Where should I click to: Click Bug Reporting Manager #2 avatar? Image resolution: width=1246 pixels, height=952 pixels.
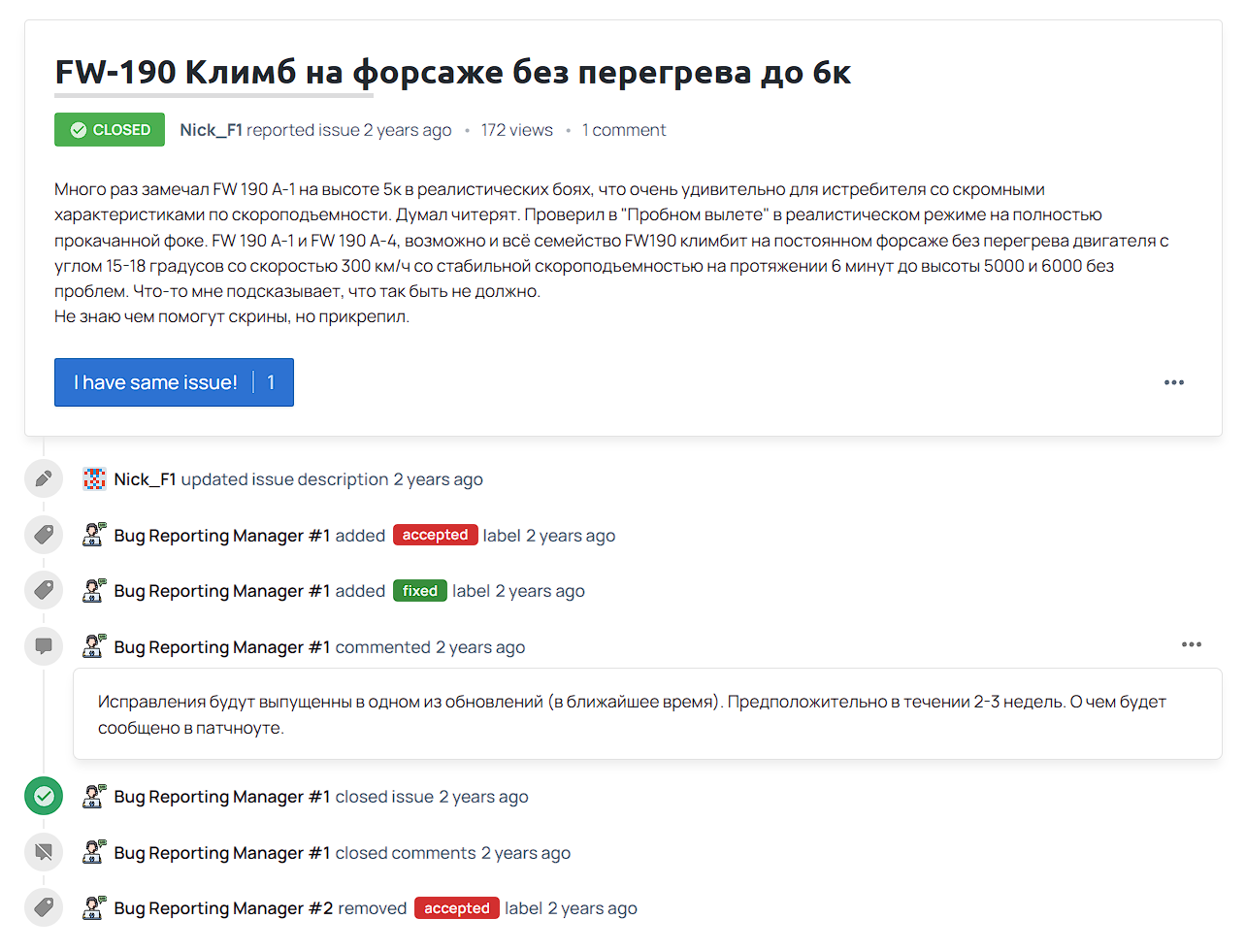94,907
